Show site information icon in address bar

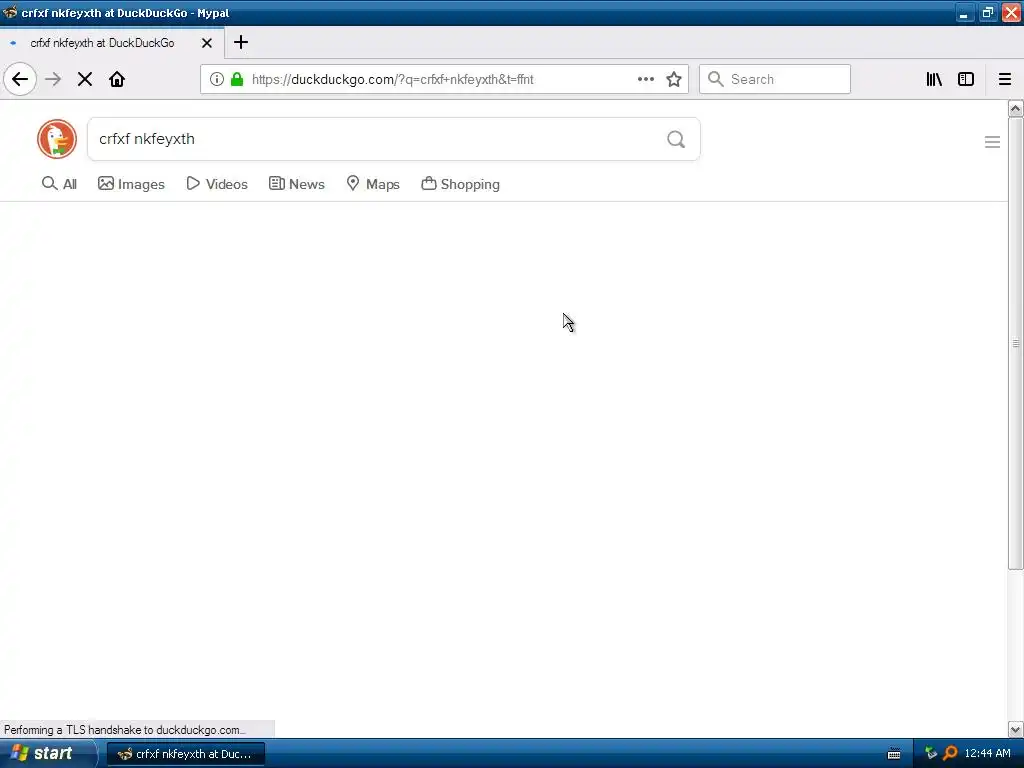coord(217,80)
